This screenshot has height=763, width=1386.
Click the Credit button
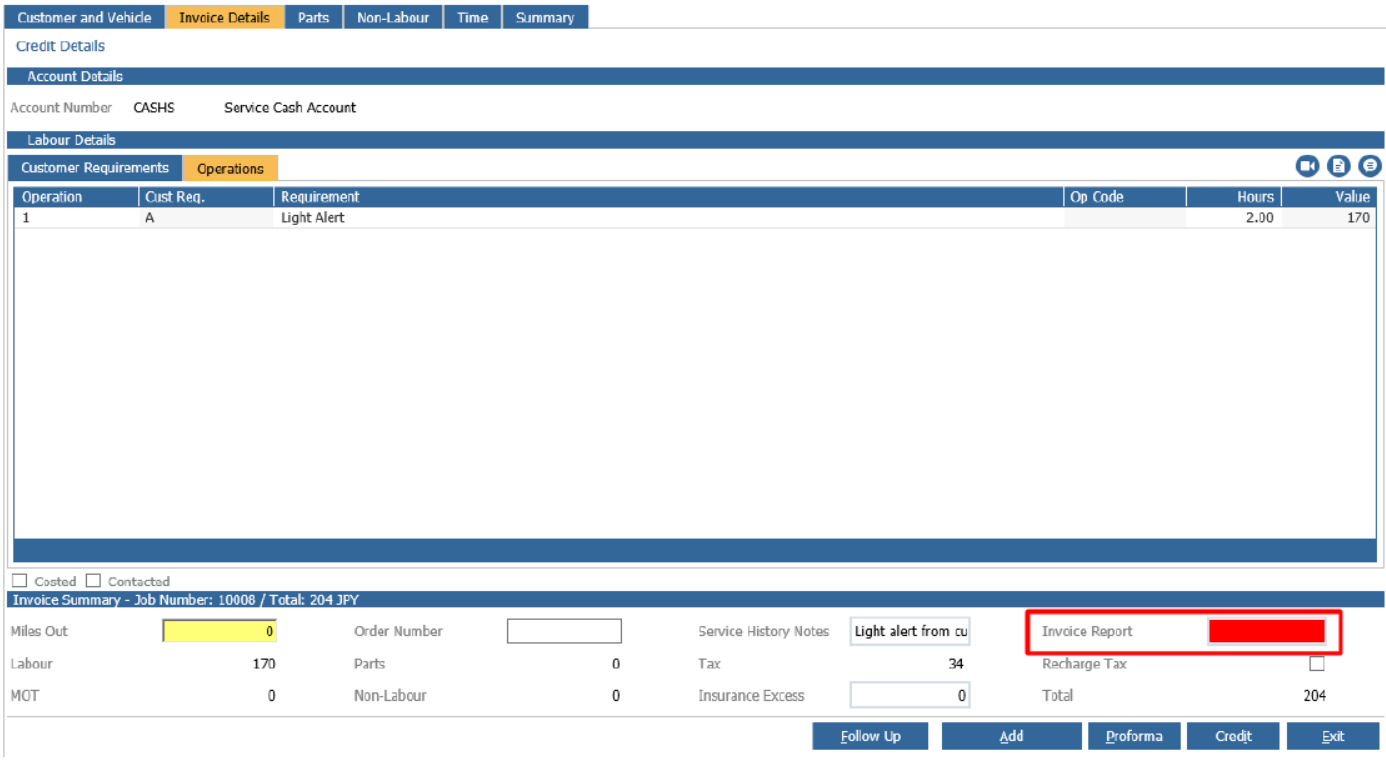(x=1233, y=736)
